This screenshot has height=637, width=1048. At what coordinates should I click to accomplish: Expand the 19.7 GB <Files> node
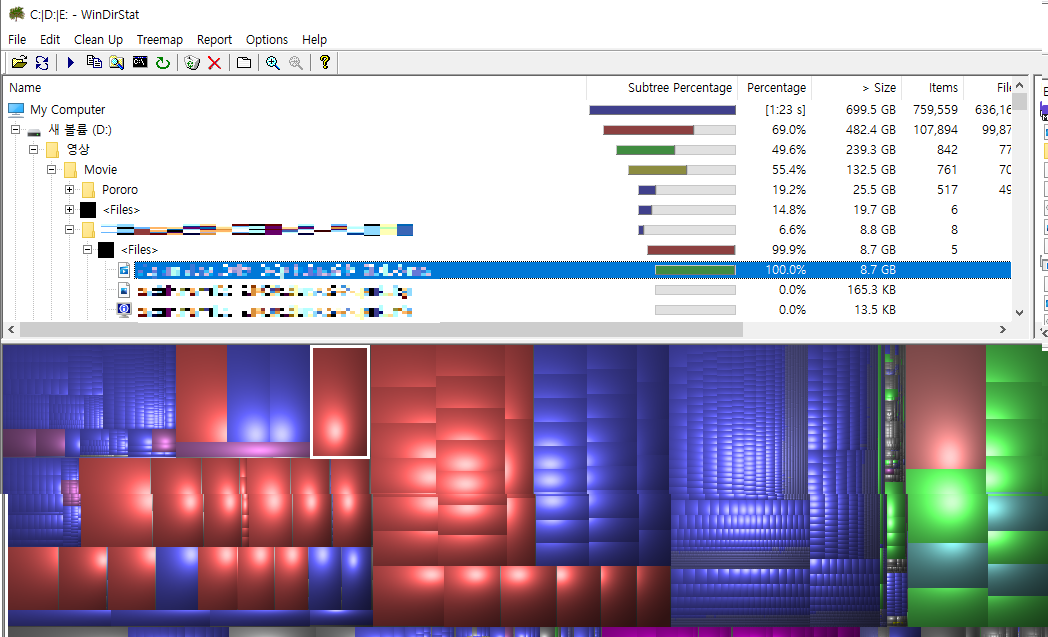(x=70, y=210)
